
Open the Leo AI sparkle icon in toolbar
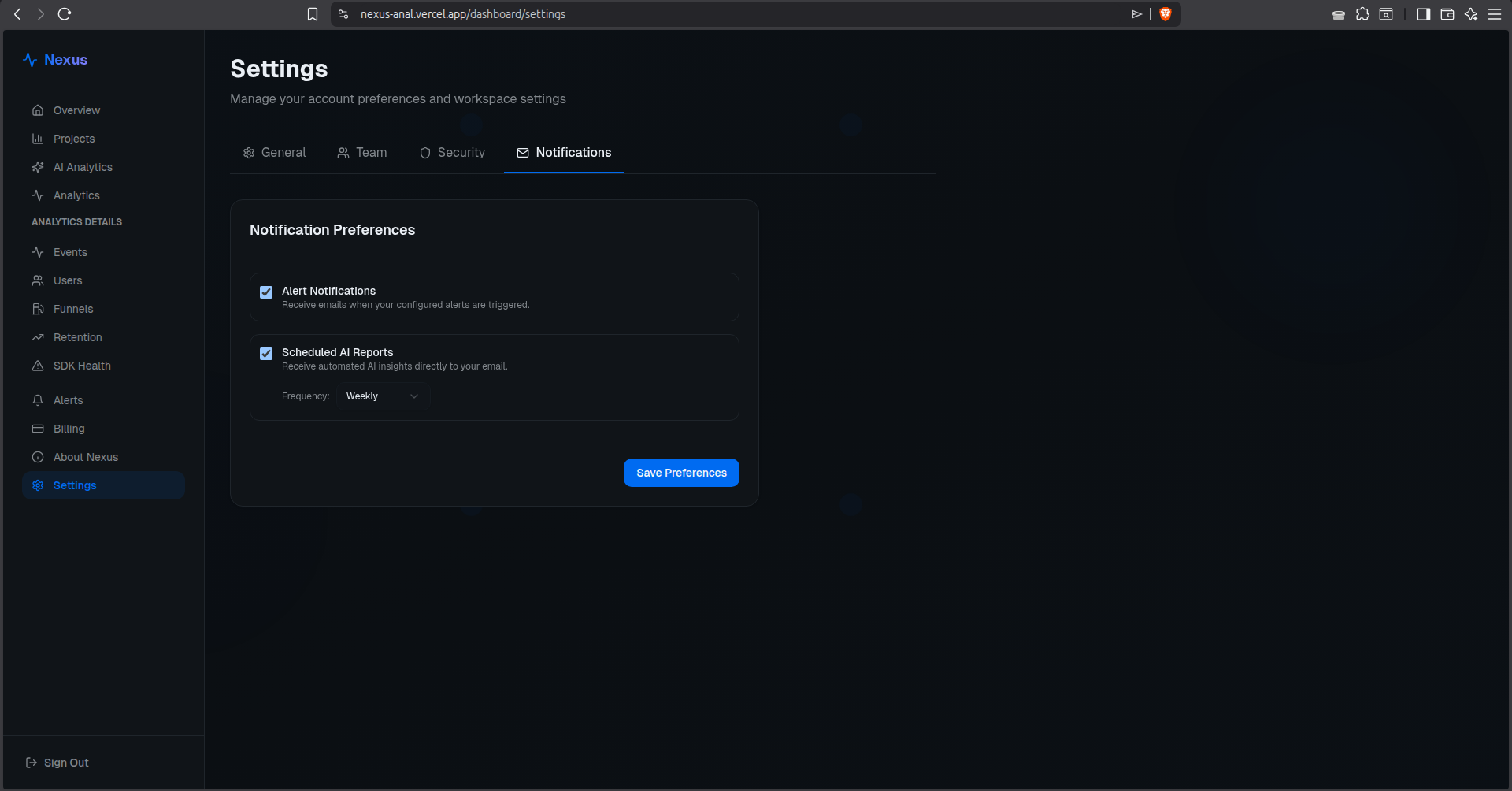[1471, 14]
